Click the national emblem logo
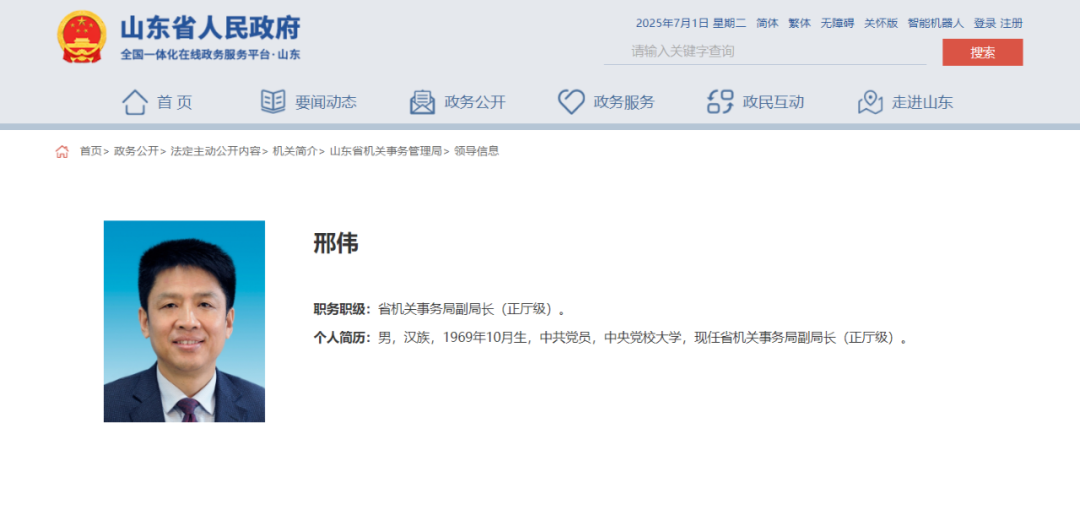The width and height of the screenshot is (1080, 515). click(82, 38)
